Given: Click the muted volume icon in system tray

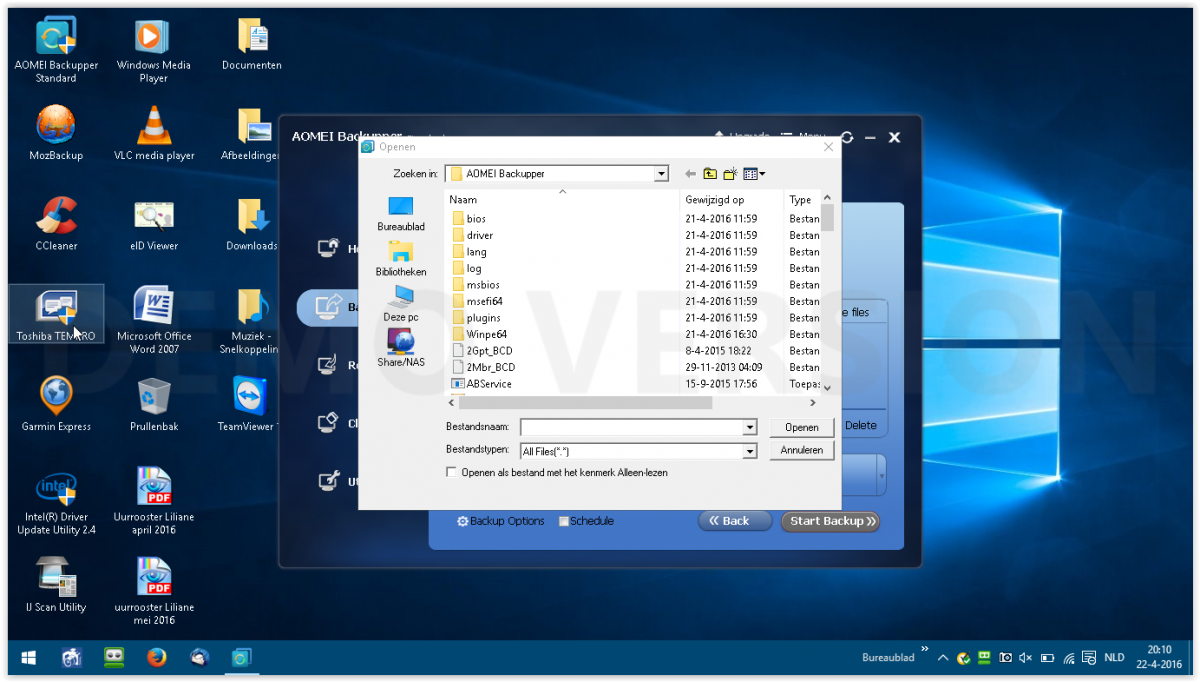Looking at the screenshot, I should click(x=1025, y=658).
